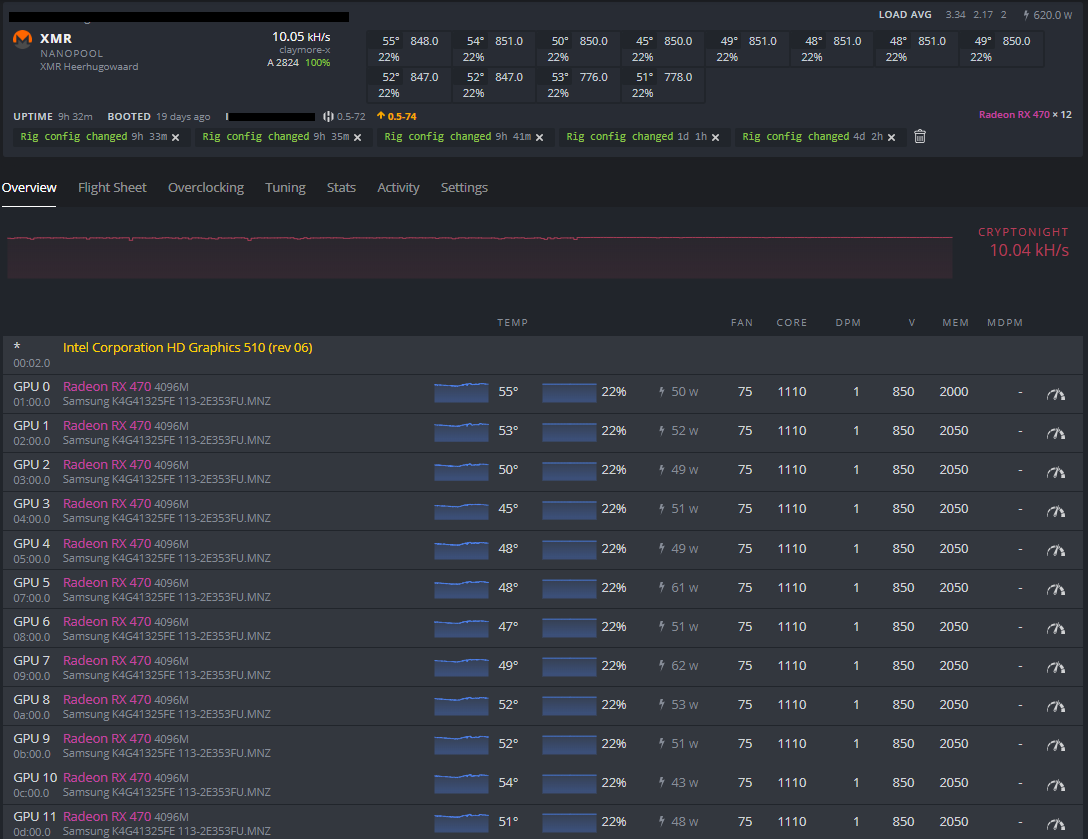Click Intel Corporation HD Graphics 510 entry
Image resolution: width=1088 pixels, height=839 pixels.
(187, 347)
